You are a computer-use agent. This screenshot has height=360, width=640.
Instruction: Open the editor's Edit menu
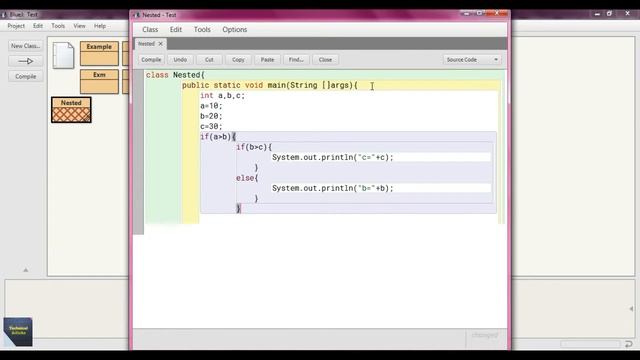point(176,29)
